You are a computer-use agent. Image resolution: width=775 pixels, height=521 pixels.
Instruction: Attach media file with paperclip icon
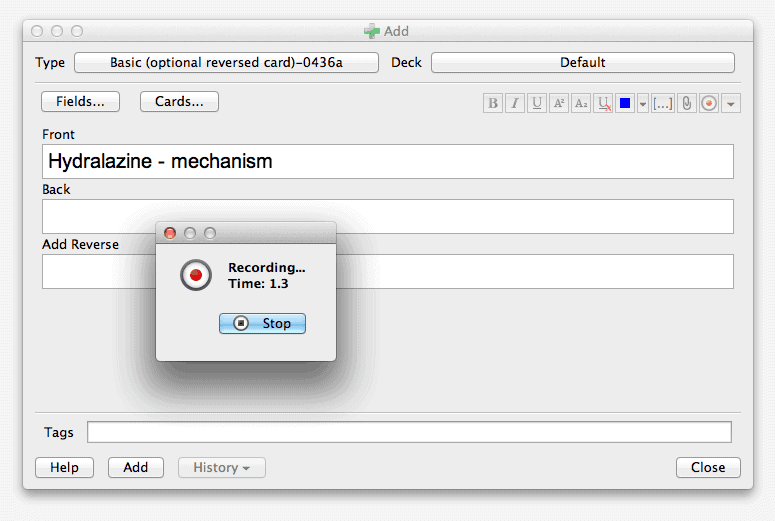pos(687,103)
